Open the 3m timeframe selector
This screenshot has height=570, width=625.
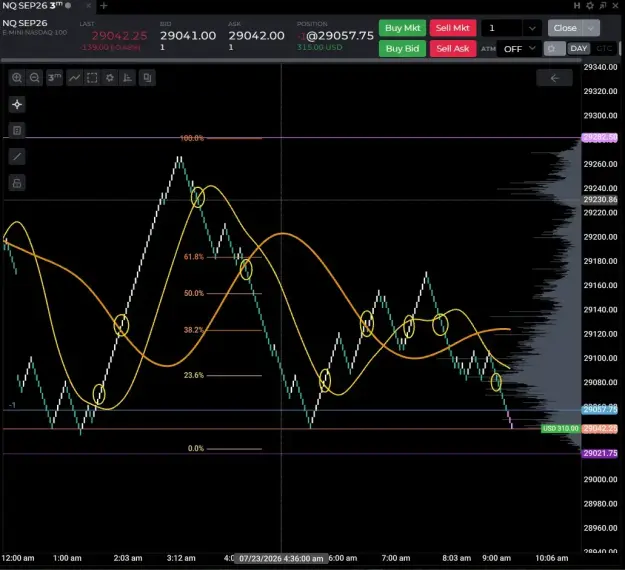pos(54,78)
